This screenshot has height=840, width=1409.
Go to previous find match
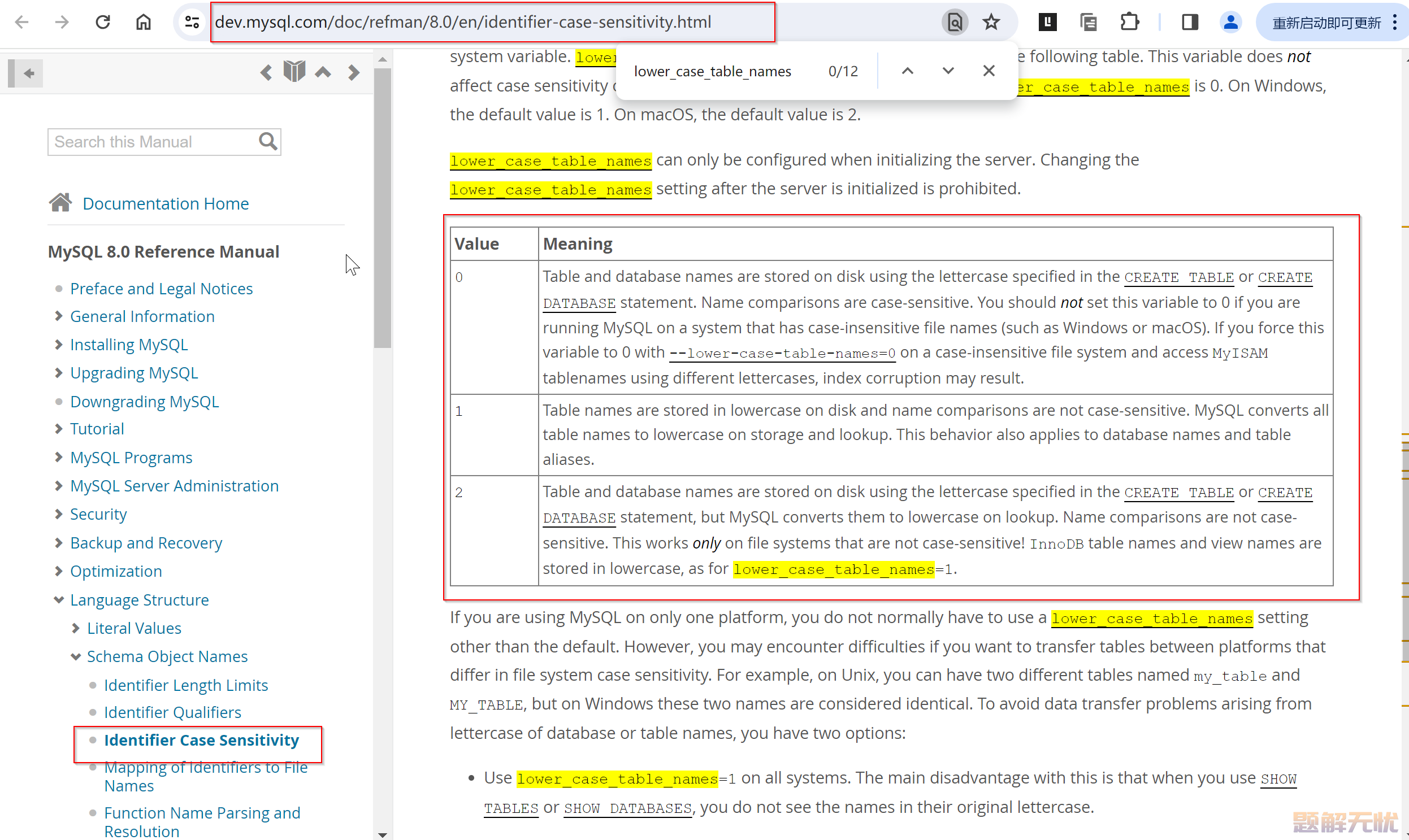(x=908, y=71)
